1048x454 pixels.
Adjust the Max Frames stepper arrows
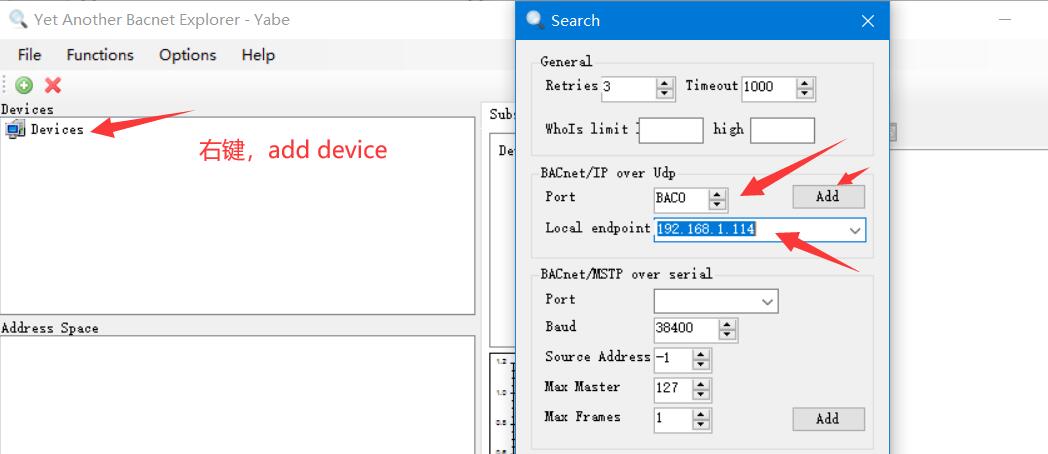[x=700, y=419]
